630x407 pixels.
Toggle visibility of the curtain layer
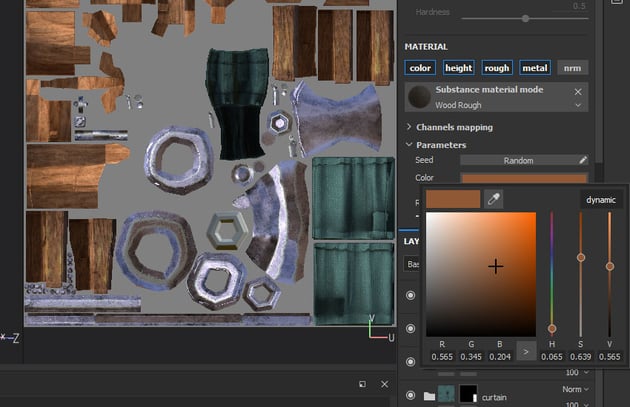[410, 396]
